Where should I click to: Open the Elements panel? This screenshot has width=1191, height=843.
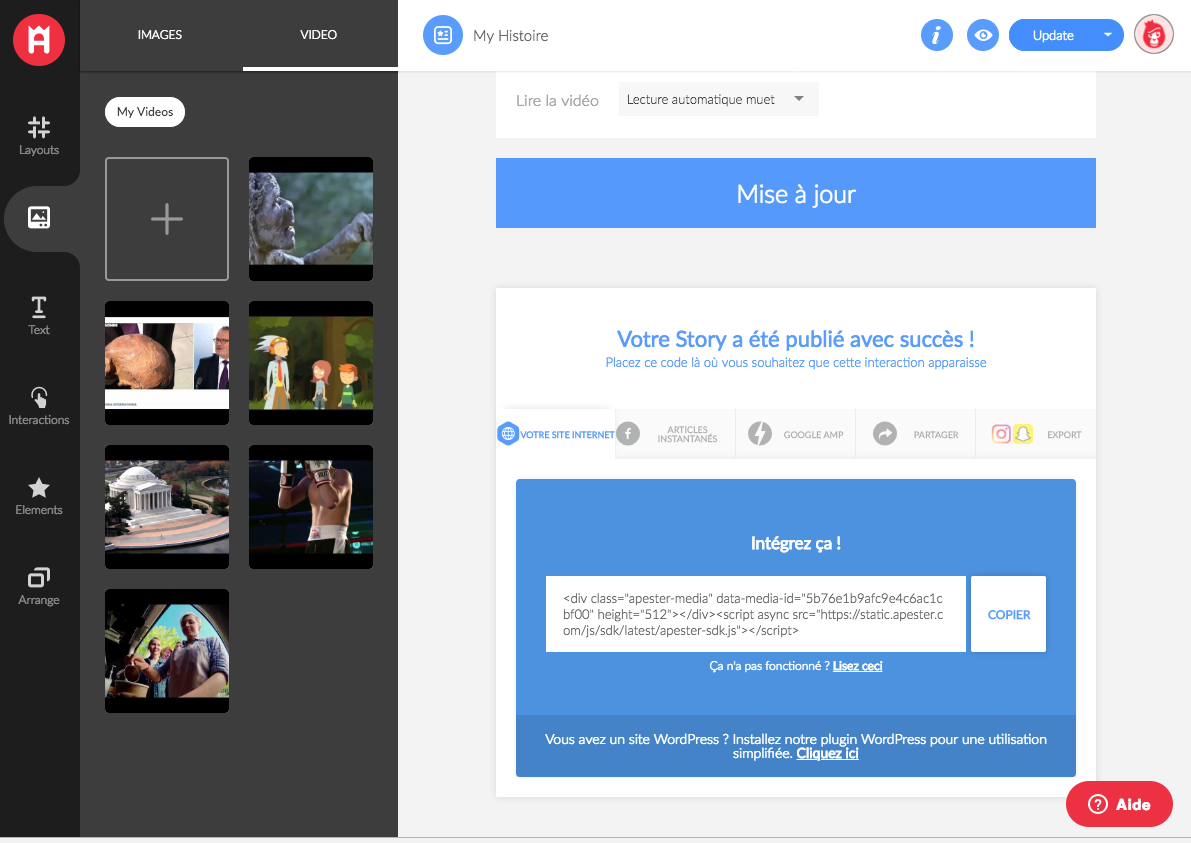point(39,496)
